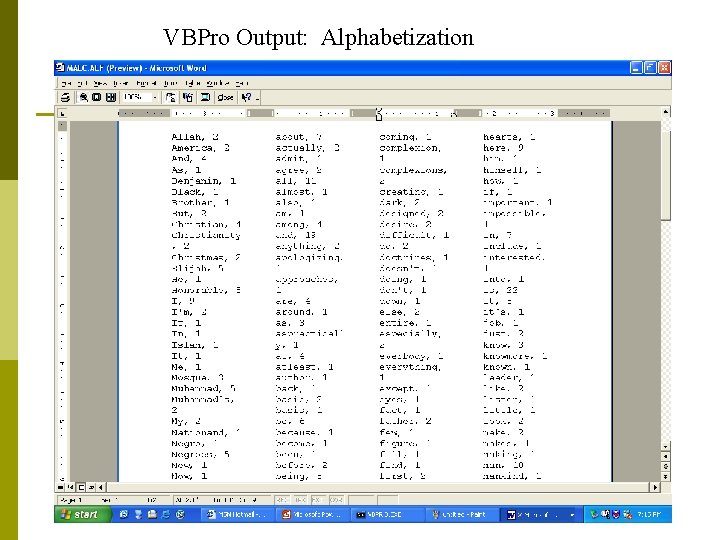Click Close to exit print preview
Screen dimensions: 720x540
pos(225,97)
